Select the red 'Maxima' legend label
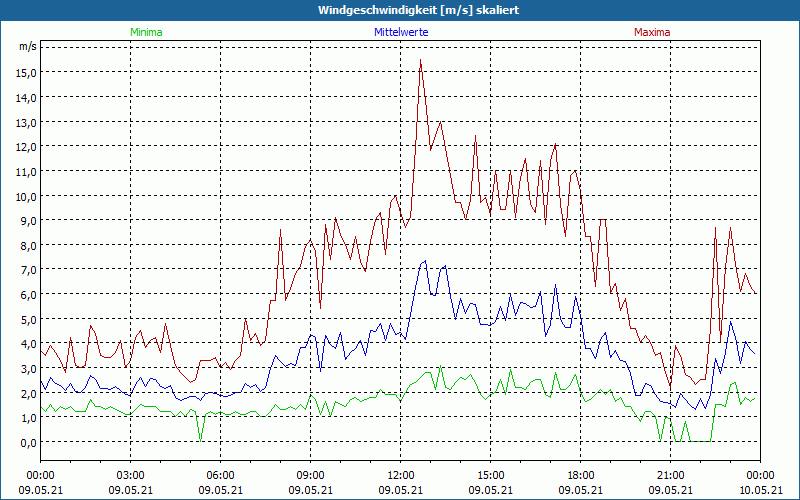 [652, 32]
